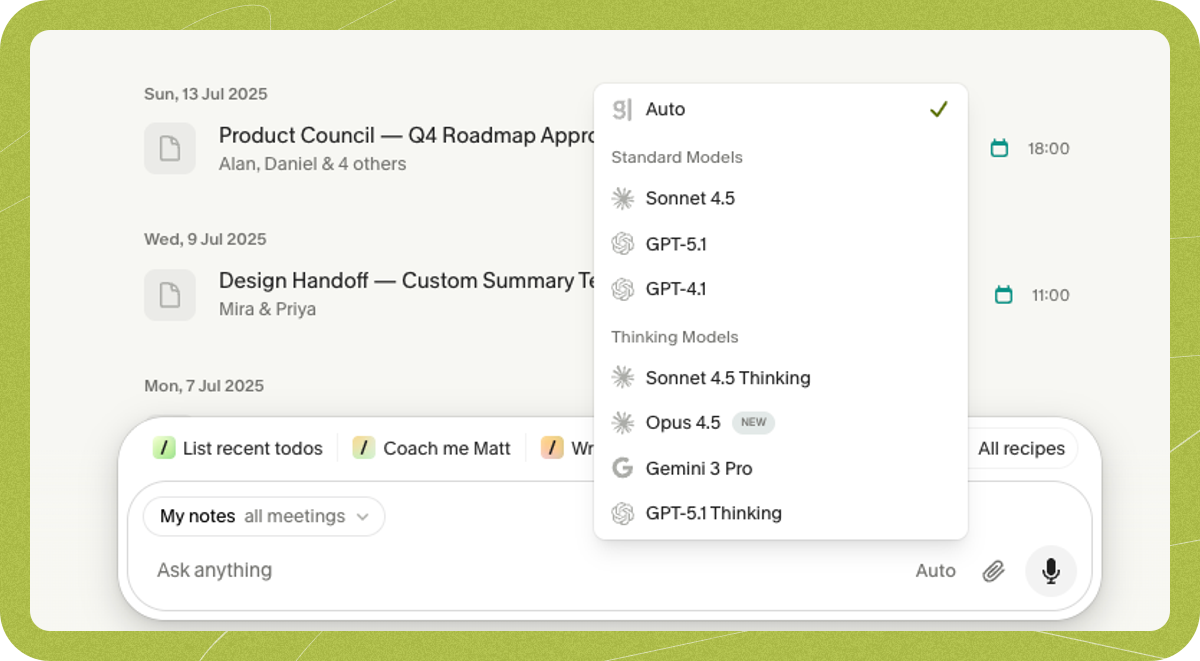Click the paperclip attachment icon

pyautogui.click(x=993, y=571)
